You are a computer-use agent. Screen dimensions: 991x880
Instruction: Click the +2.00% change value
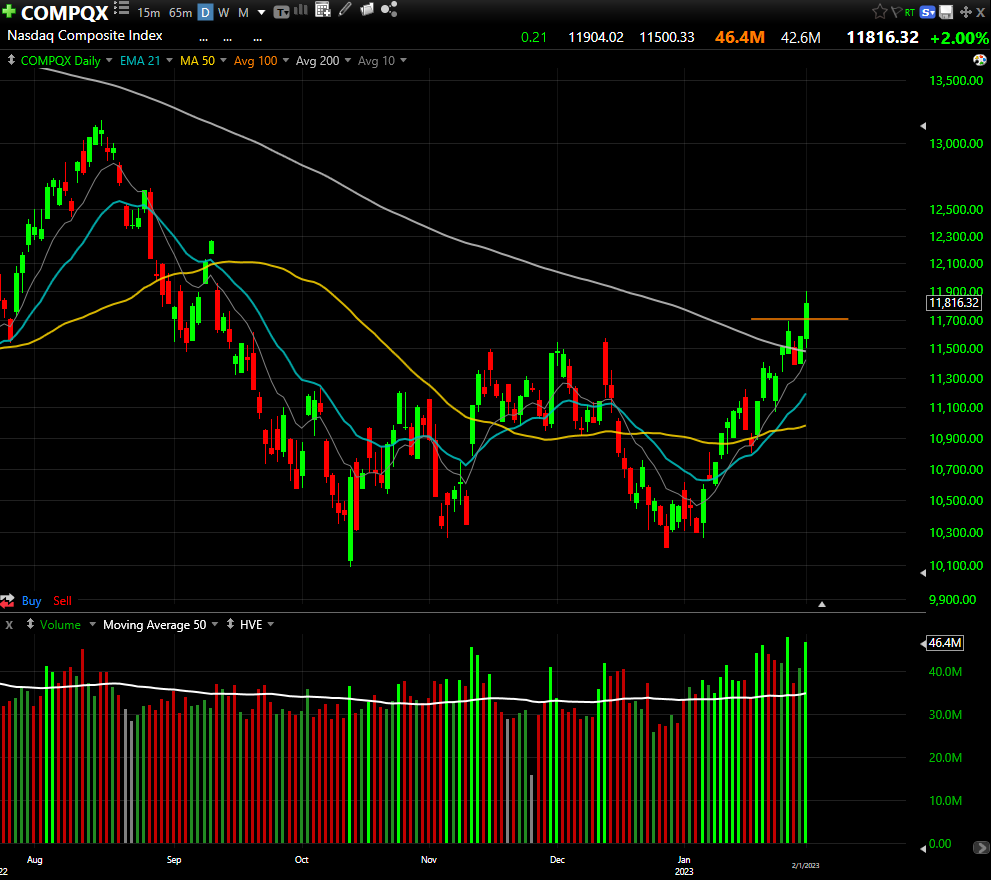pyautogui.click(x=959, y=38)
